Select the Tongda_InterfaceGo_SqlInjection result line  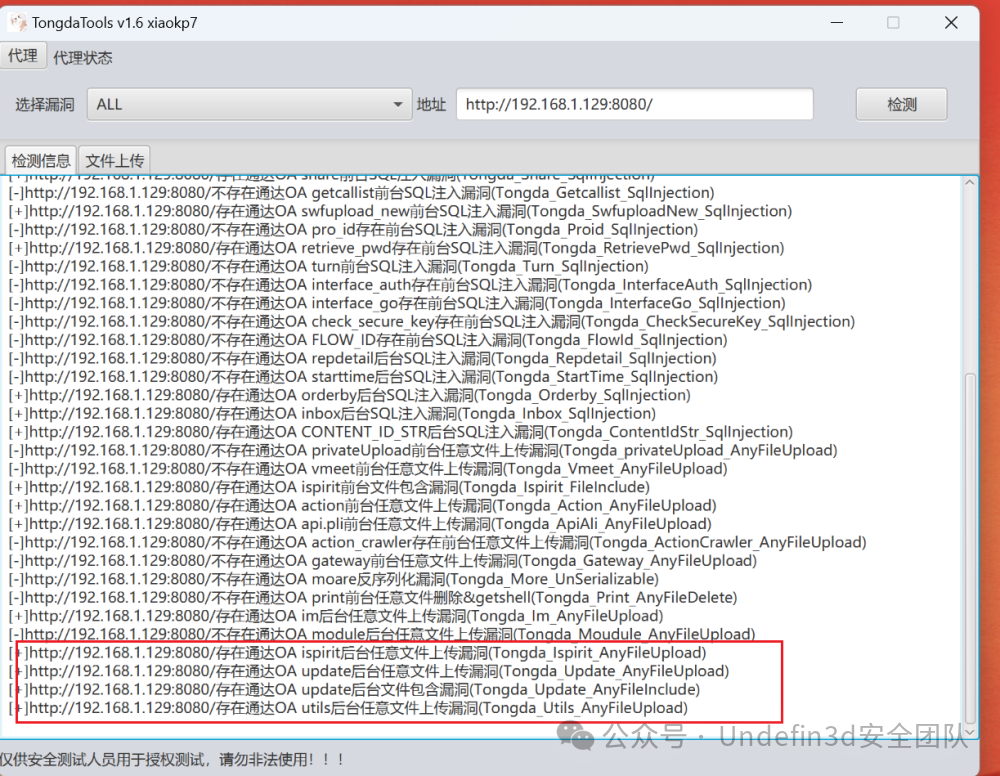tap(397, 303)
